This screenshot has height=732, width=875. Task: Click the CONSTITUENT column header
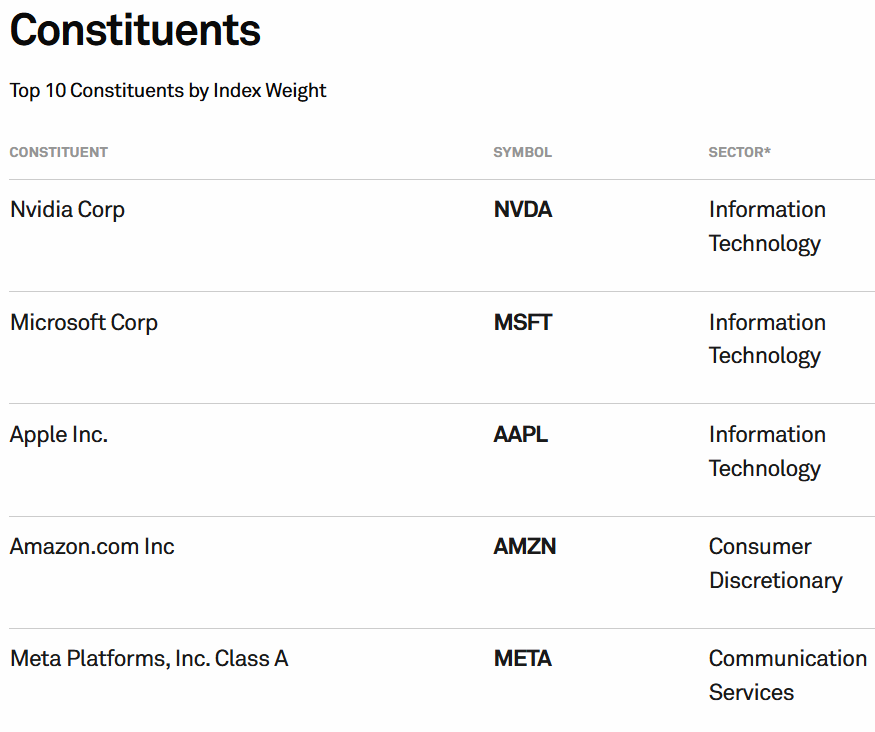pos(59,153)
